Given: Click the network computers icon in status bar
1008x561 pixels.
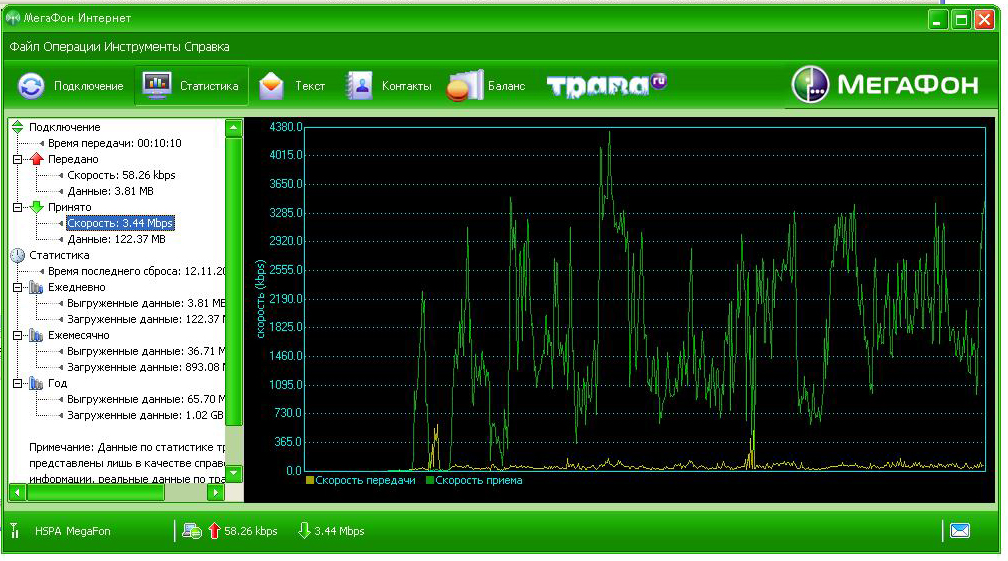Looking at the screenshot, I should pos(192,531).
